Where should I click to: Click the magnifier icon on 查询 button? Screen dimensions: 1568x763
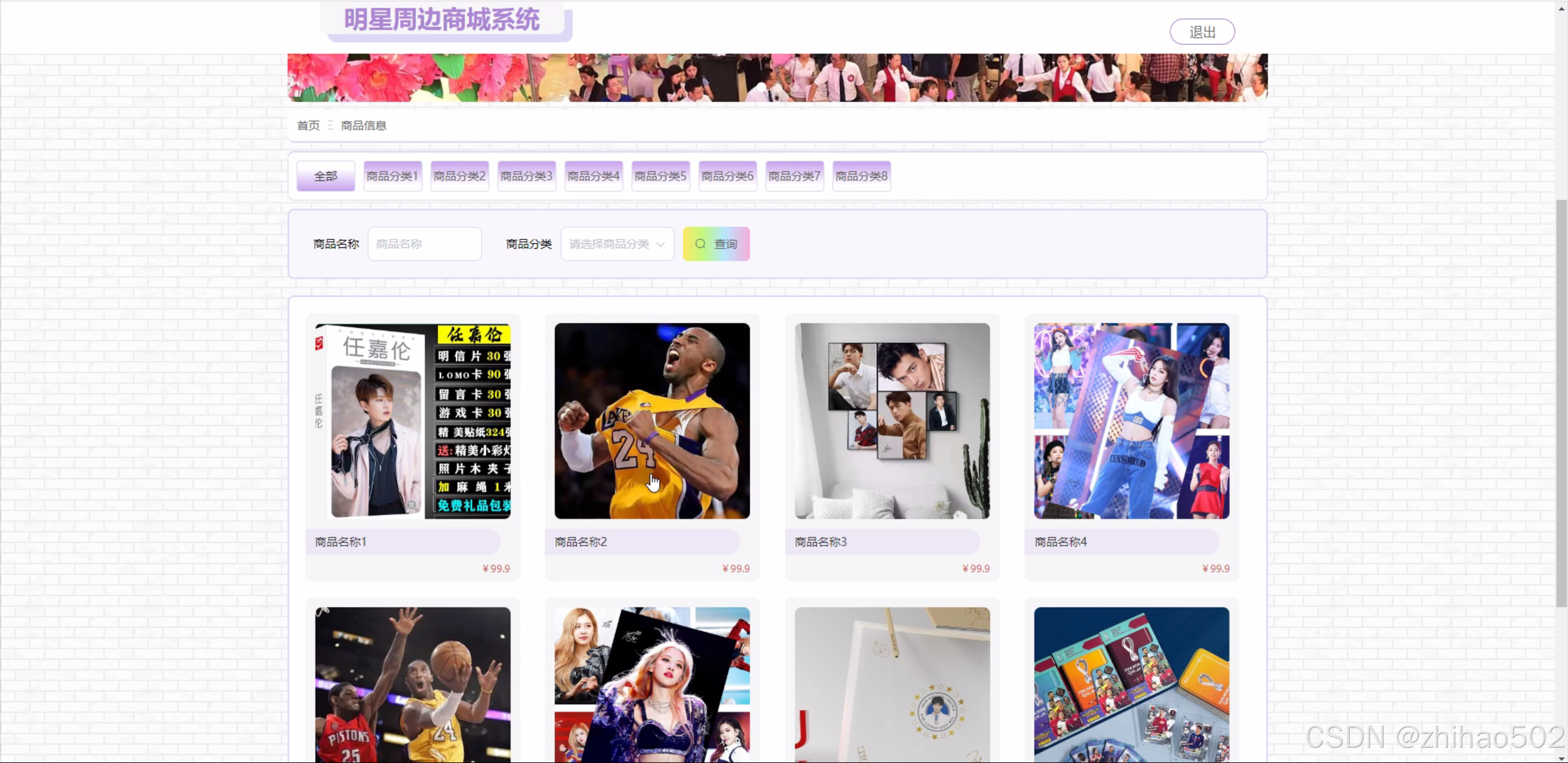pyautogui.click(x=700, y=244)
